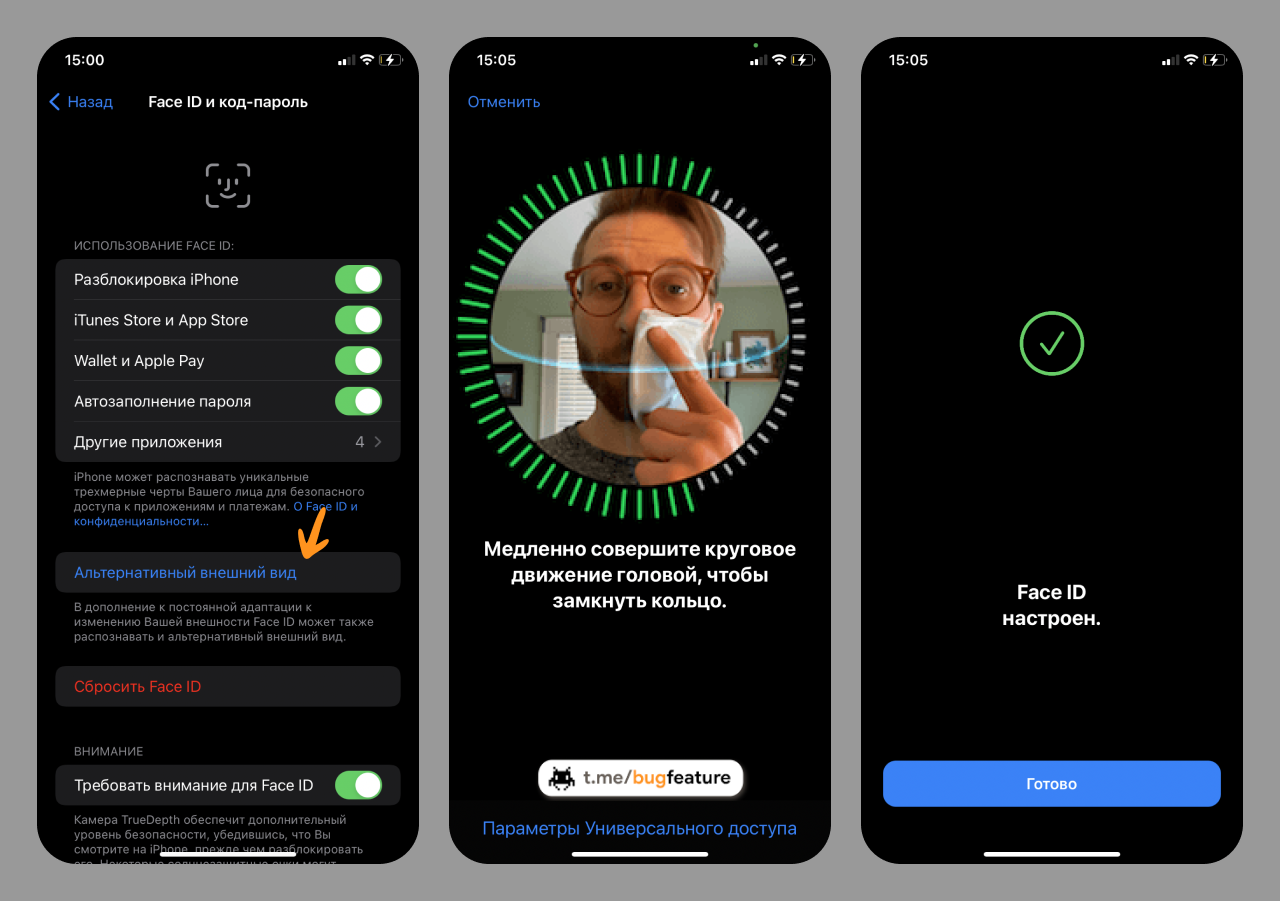Tap battery icon on left phone
This screenshot has height=901, width=1280.
click(391, 60)
